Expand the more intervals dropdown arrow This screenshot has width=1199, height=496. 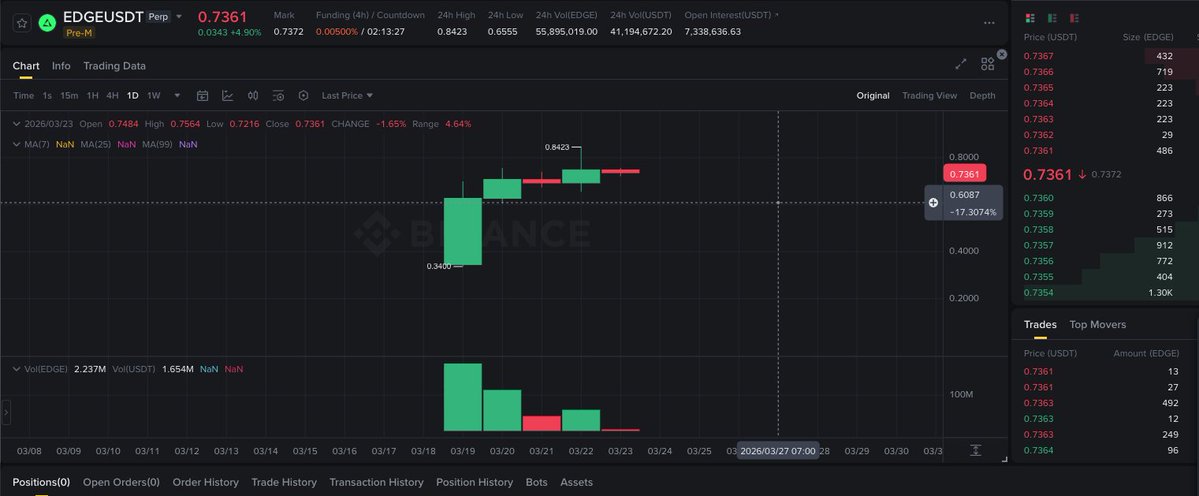[177, 96]
